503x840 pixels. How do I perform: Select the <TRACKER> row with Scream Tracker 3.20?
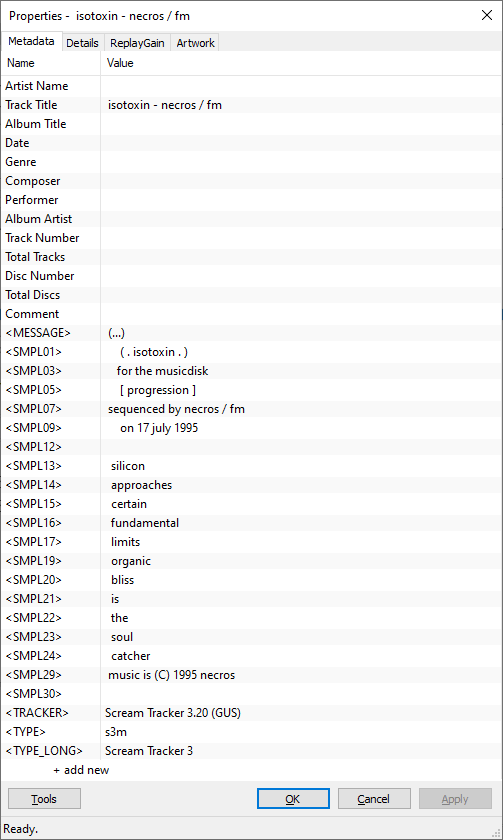251,713
